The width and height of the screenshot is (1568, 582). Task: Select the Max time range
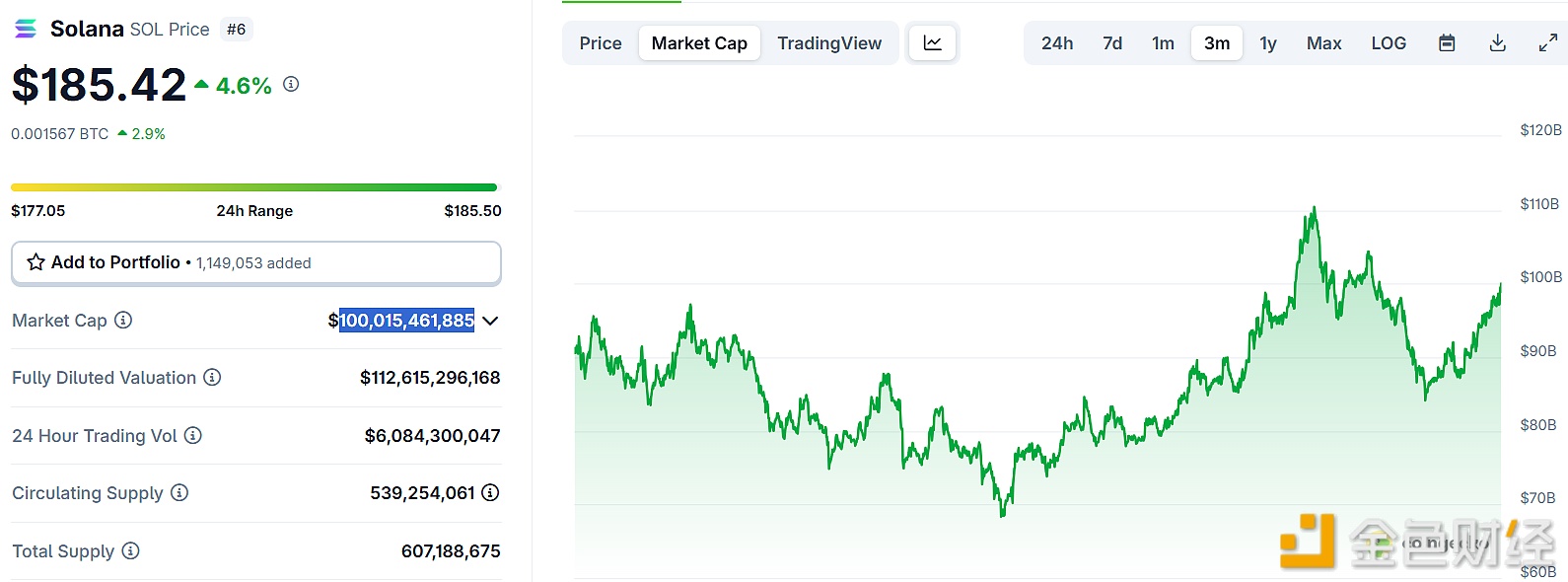coord(1323,43)
